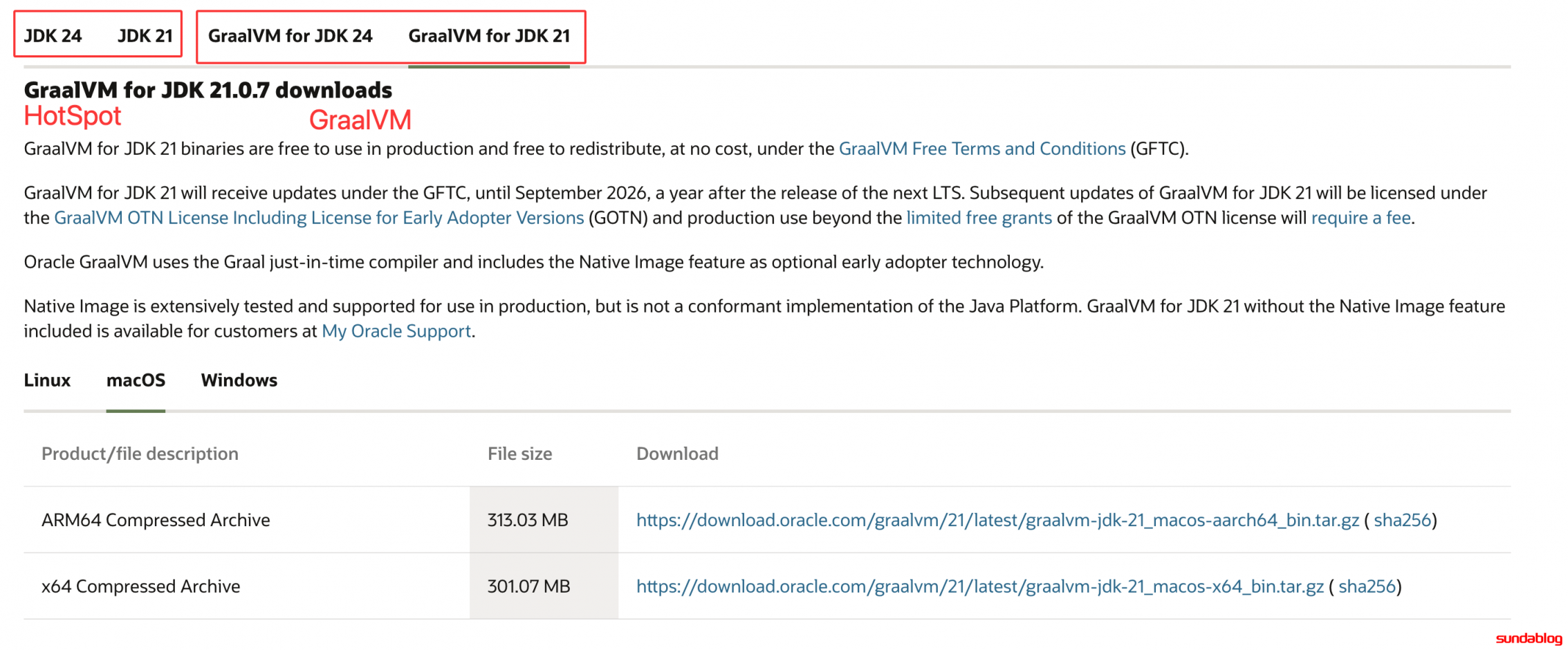Follow the limited free grants link
This screenshot has width=1568, height=650.
tap(979, 218)
